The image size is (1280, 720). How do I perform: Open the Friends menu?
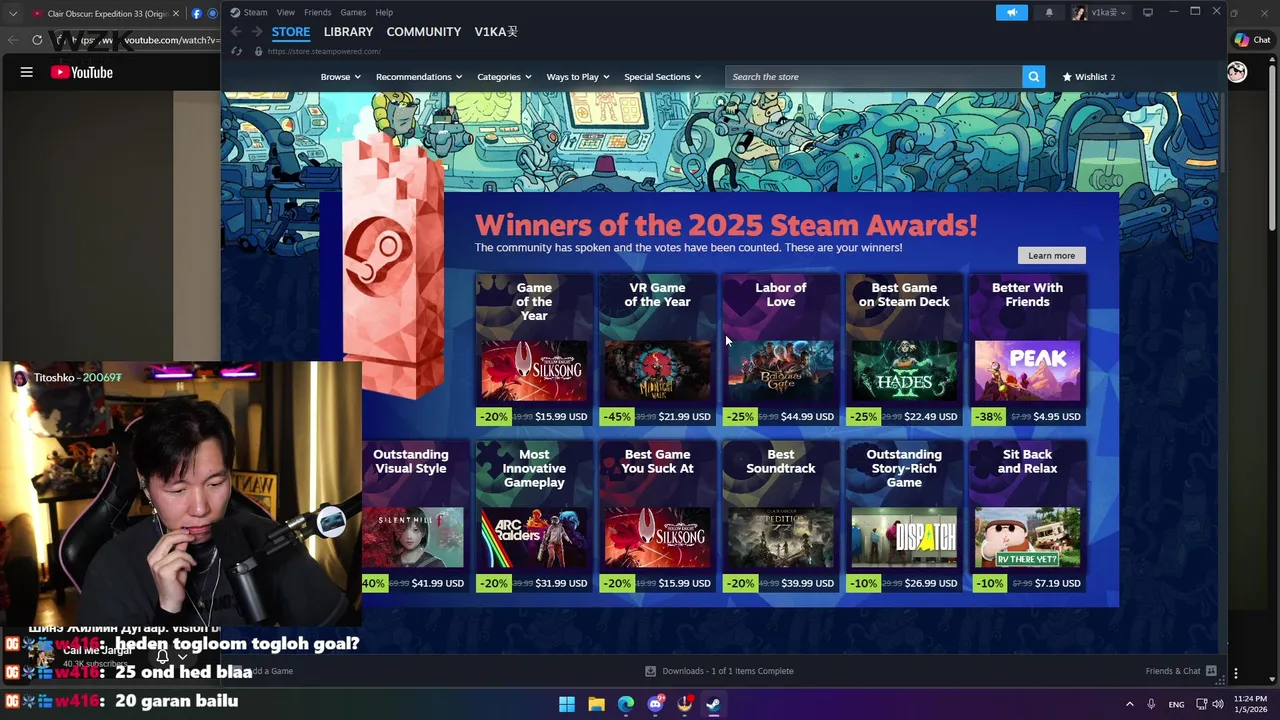pyautogui.click(x=317, y=12)
